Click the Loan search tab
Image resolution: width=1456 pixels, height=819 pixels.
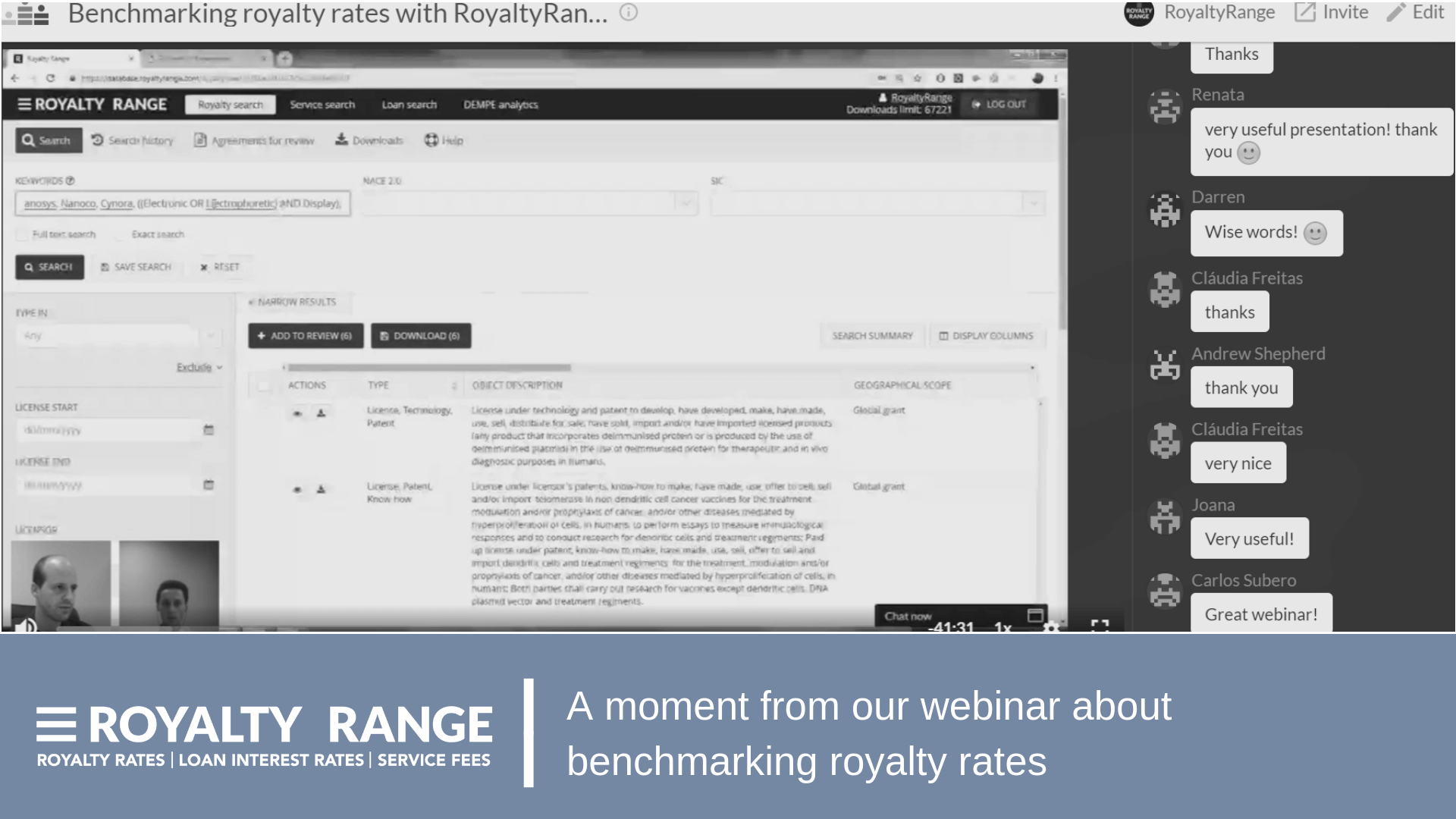pyautogui.click(x=408, y=104)
